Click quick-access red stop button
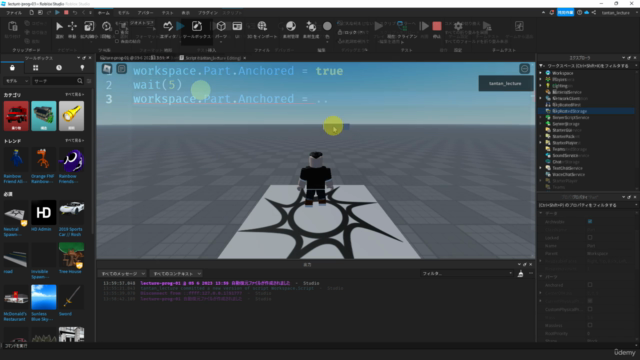Image resolution: width=640 pixels, height=360 pixels. pos(66,13)
